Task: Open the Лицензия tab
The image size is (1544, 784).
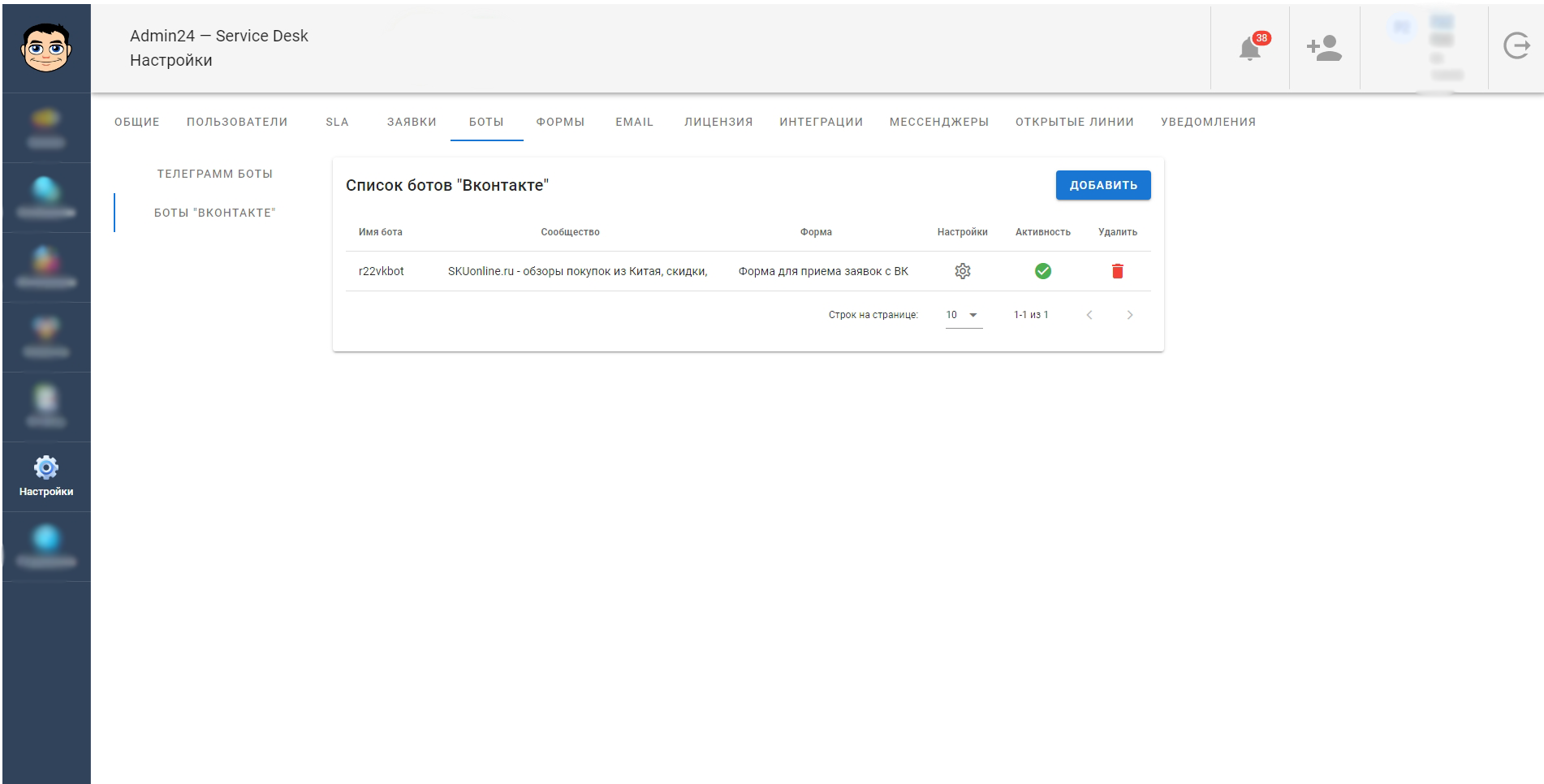Action: [718, 122]
